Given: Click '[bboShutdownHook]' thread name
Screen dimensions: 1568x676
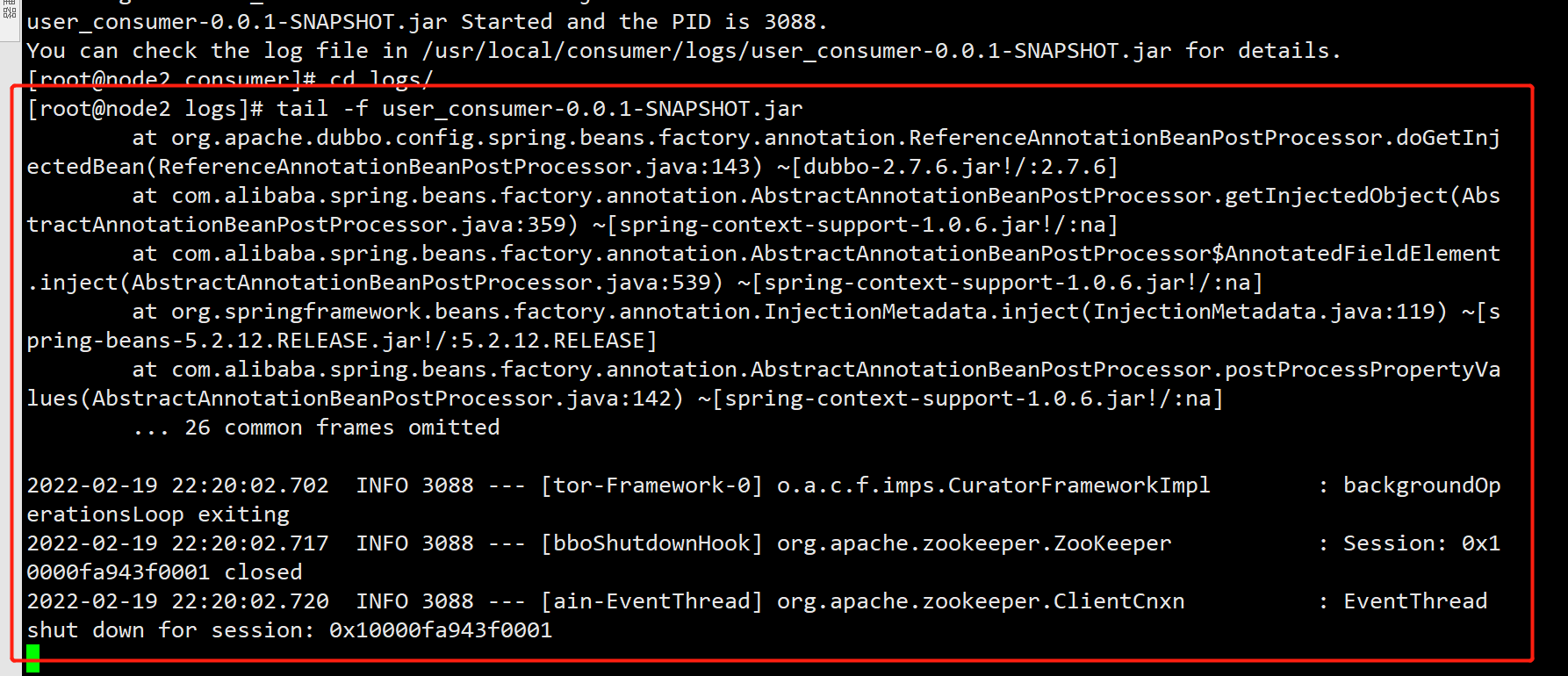Looking at the screenshot, I should [x=651, y=543].
